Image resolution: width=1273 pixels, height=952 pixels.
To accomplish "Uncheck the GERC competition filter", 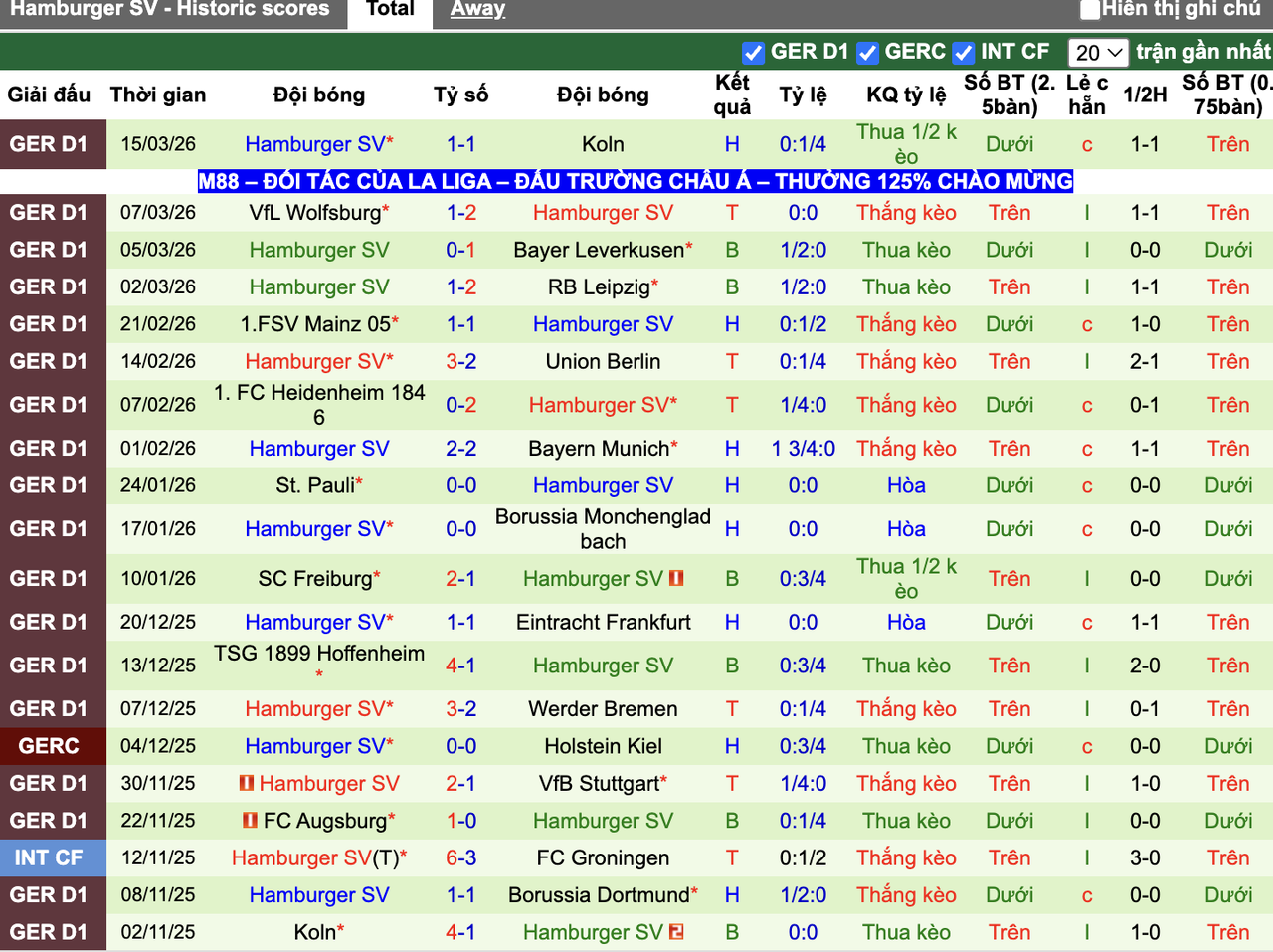I will tap(867, 52).
